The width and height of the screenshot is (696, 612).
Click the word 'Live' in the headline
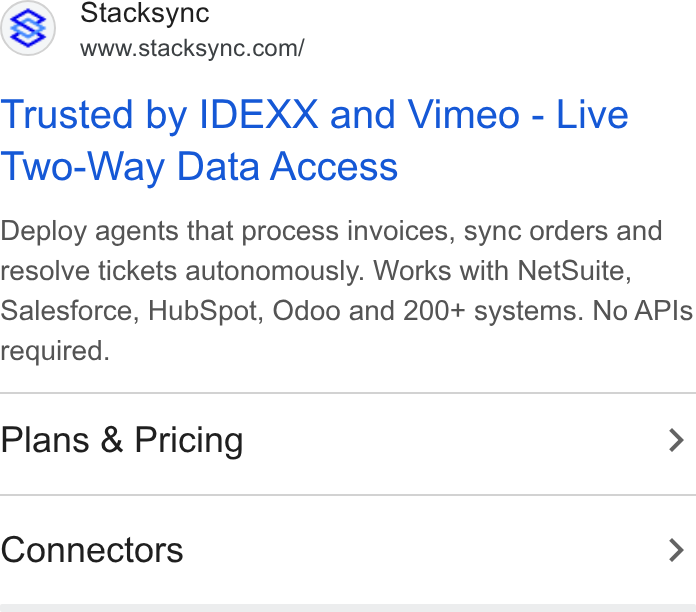592,115
